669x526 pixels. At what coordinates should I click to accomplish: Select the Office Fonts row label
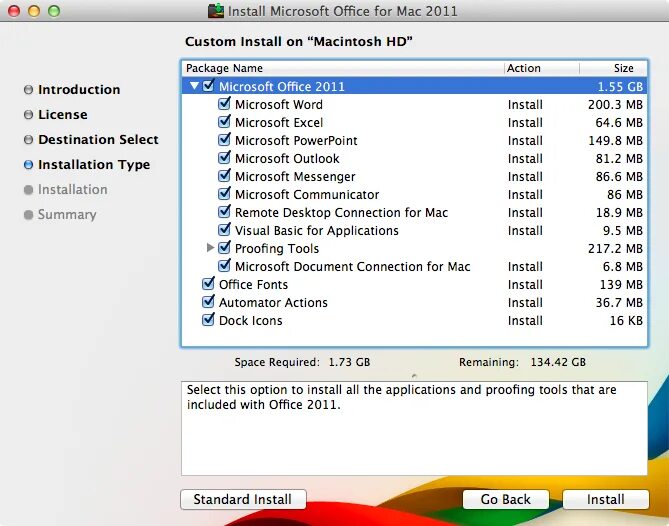(x=253, y=285)
